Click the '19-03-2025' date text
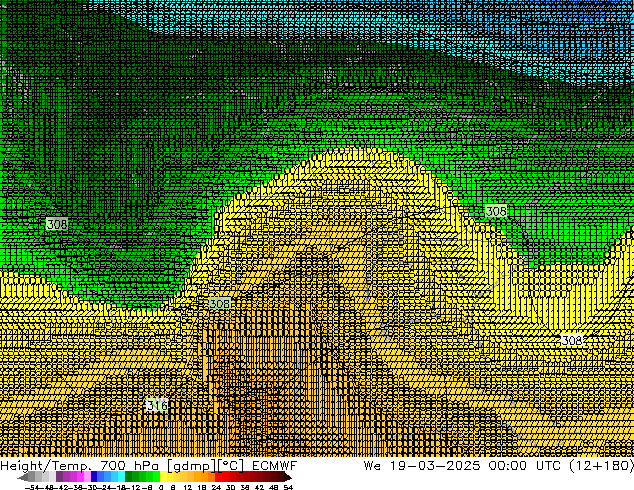The height and width of the screenshot is (490, 634). [x=435, y=466]
